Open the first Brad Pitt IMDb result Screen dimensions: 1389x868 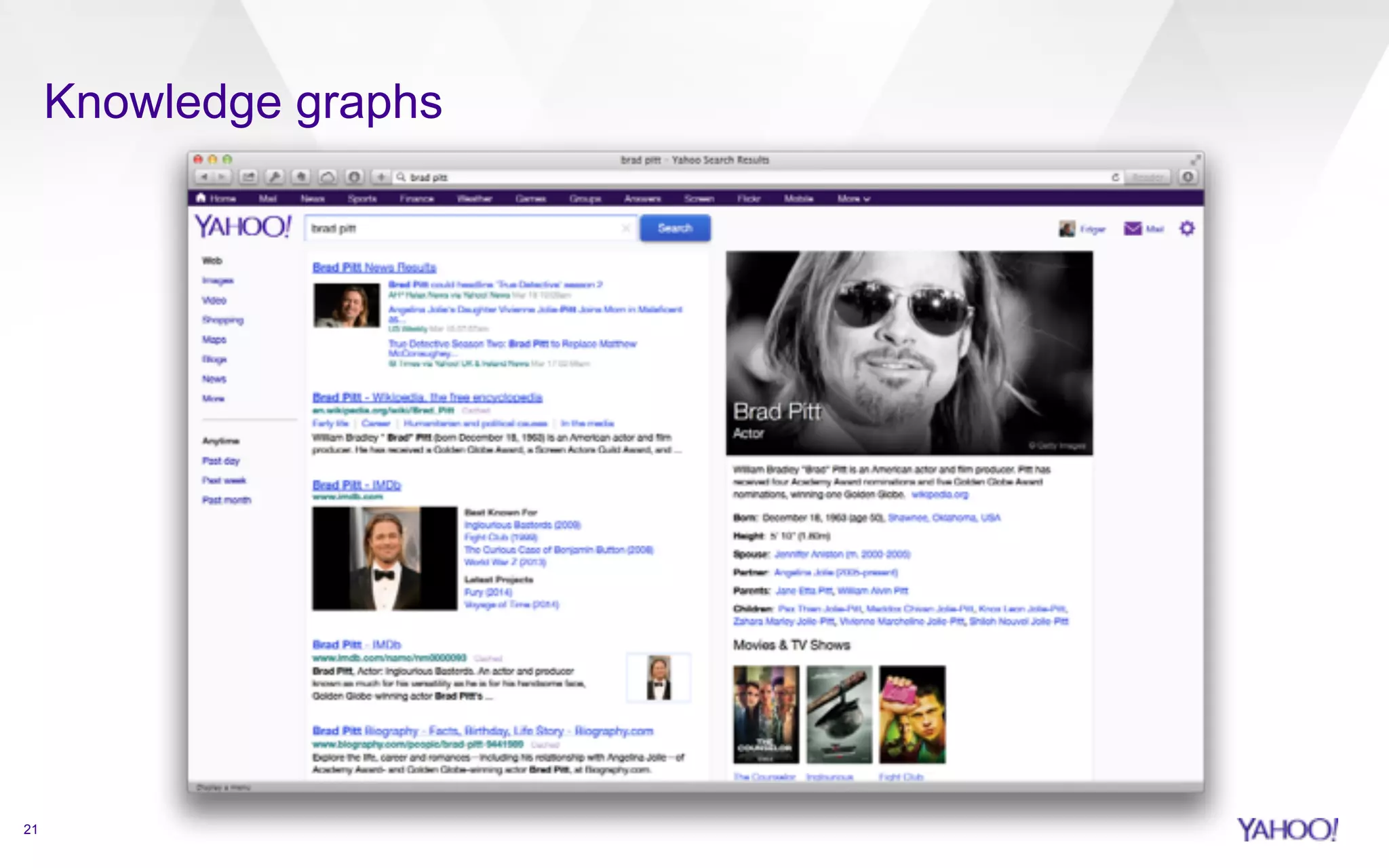(x=357, y=486)
